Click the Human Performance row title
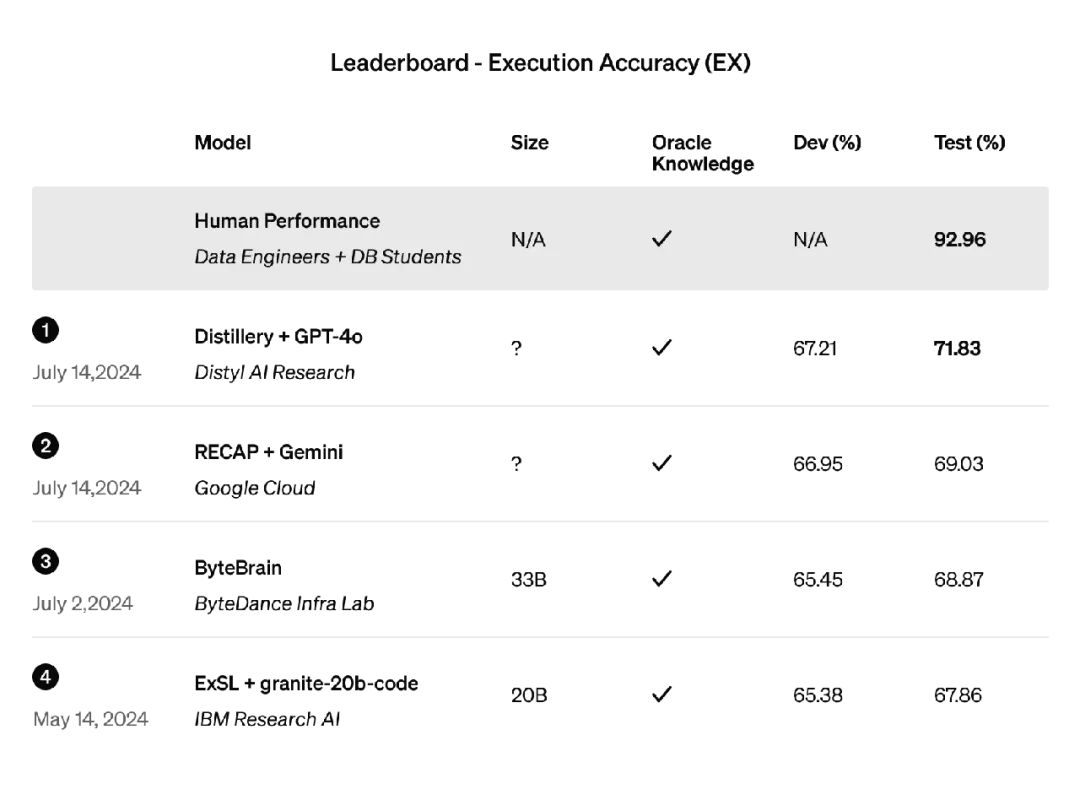1080x800 pixels. 287,221
